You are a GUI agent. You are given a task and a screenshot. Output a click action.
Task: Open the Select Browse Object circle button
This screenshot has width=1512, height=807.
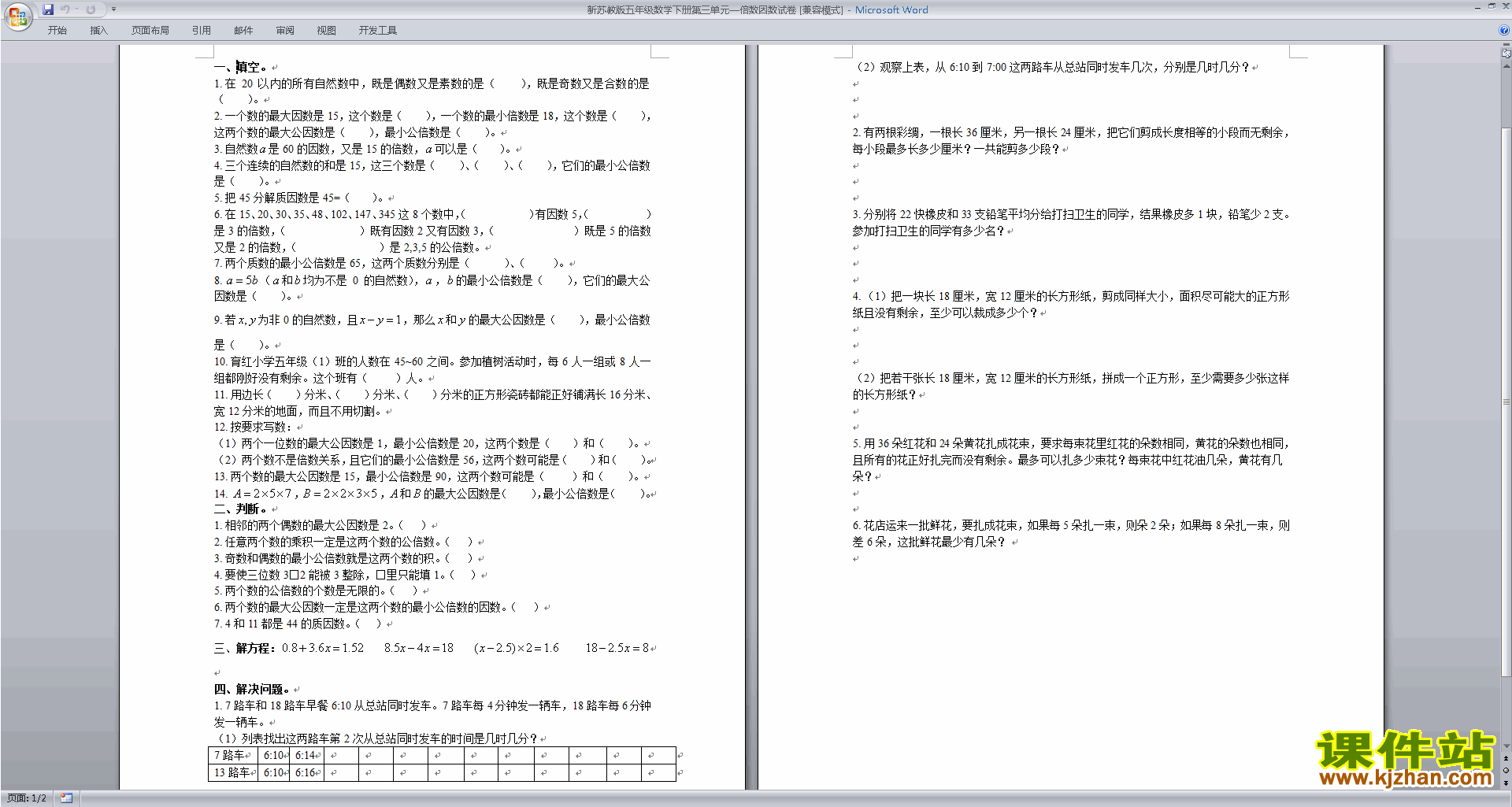(x=1506, y=770)
